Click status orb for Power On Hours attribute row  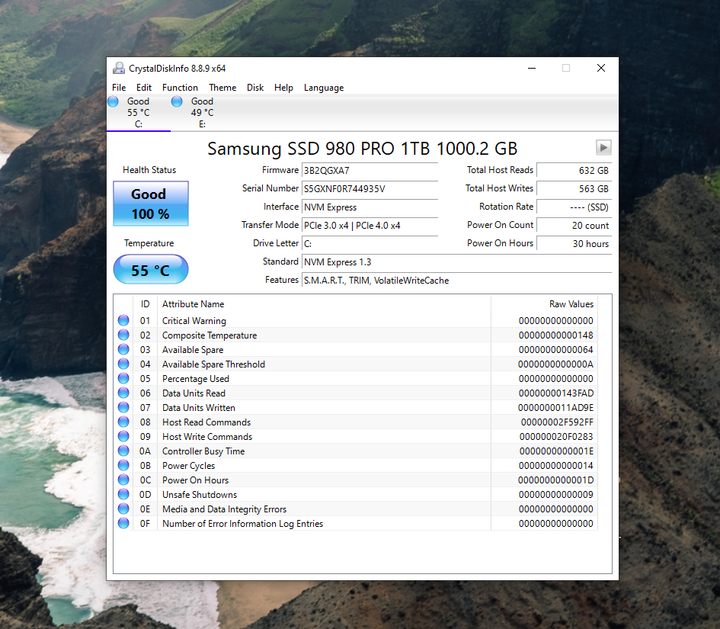pyautogui.click(x=124, y=480)
